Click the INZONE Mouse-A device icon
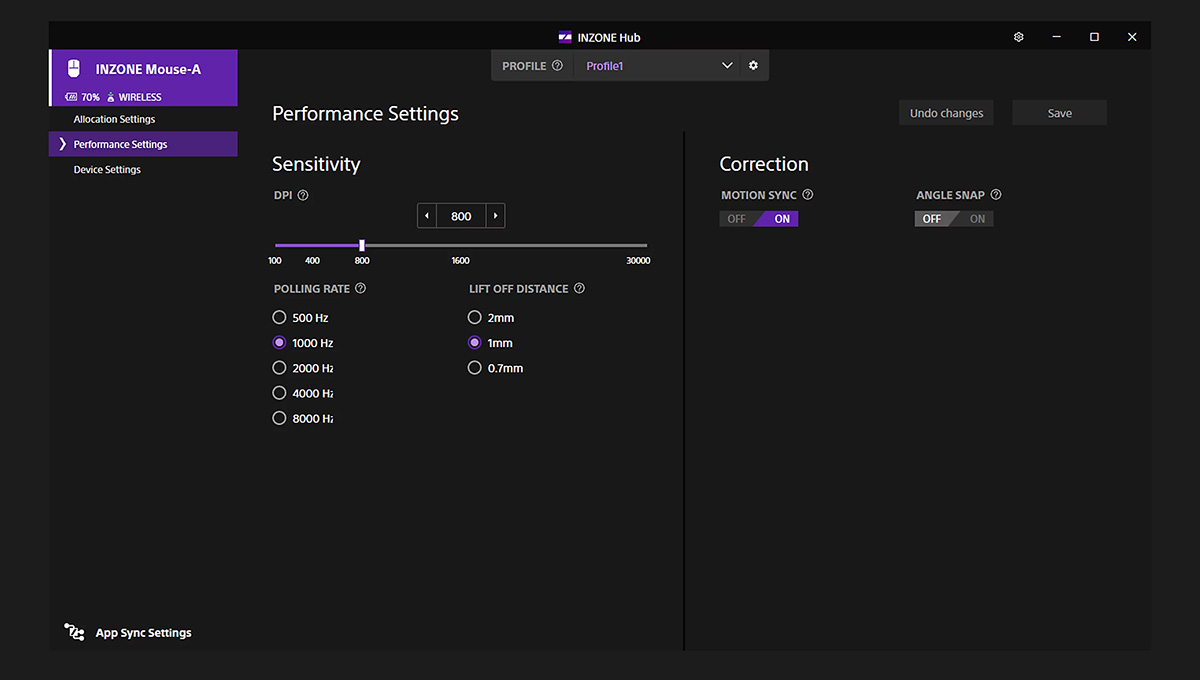The height and width of the screenshot is (680, 1200). [x=73, y=69]
